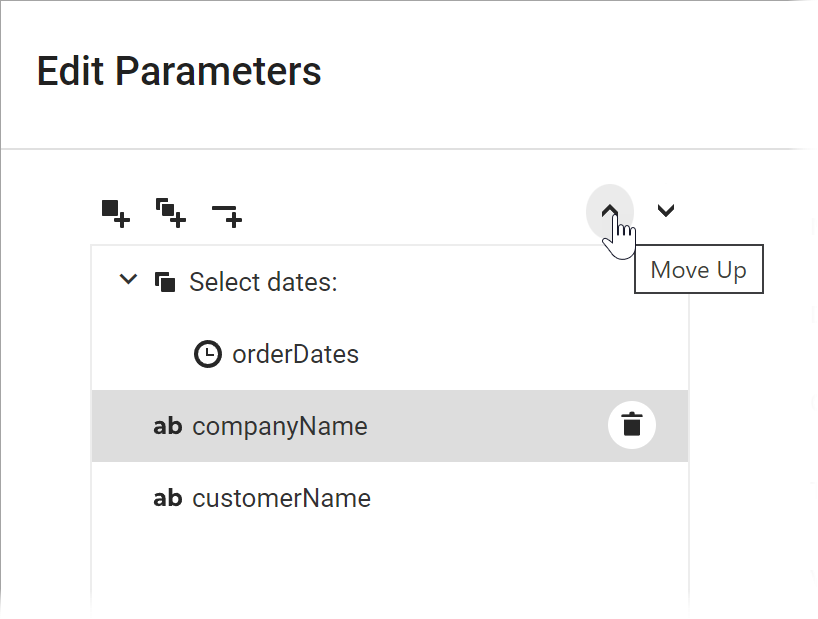Click the group icon next to Select dates
Image resolution: width=818 pixels, height=619 pixels.
[165, 281]
